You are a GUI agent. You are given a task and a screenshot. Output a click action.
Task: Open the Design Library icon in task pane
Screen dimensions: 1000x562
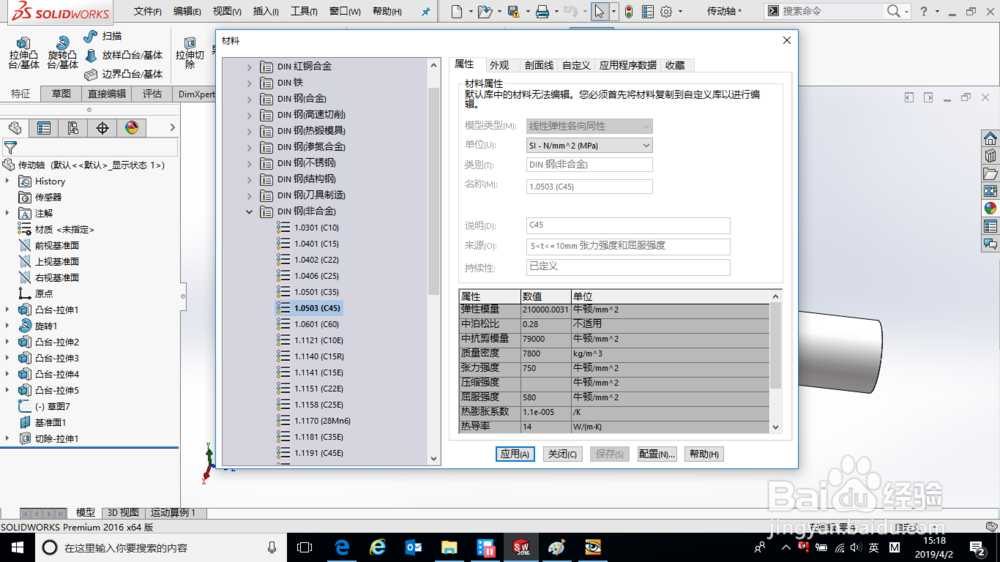990,156
